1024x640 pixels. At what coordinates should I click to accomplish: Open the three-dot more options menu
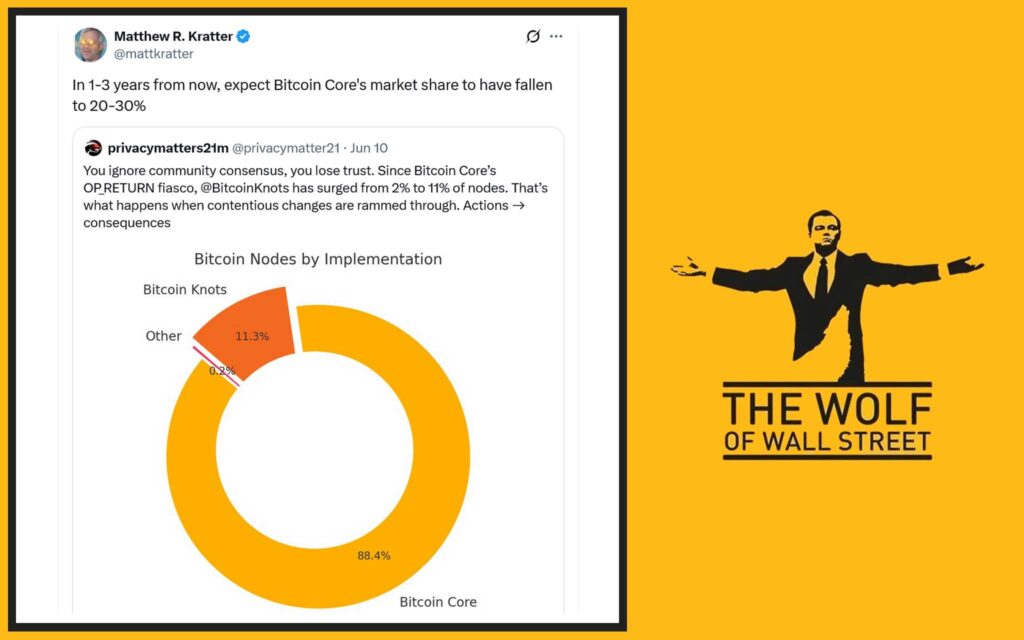(556, 37)
